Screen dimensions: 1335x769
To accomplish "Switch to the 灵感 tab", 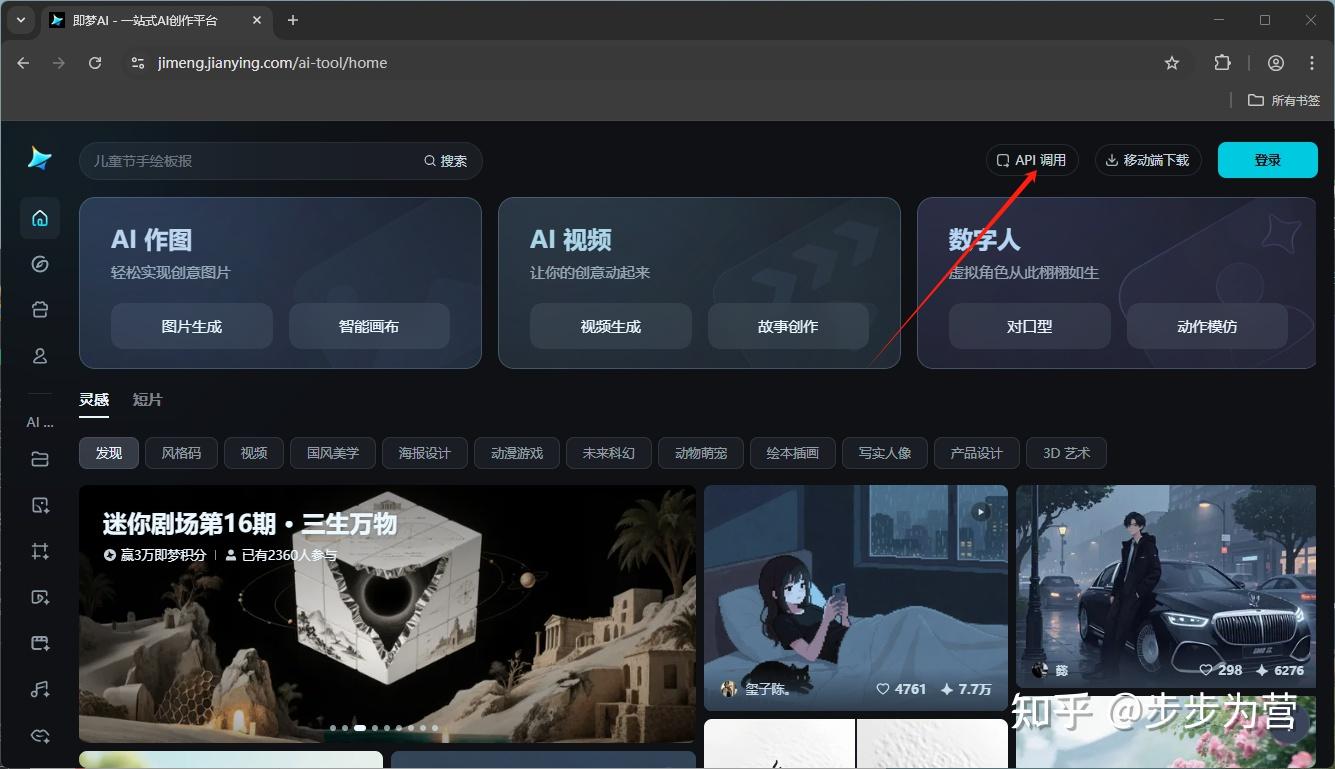I will [94, 400].
